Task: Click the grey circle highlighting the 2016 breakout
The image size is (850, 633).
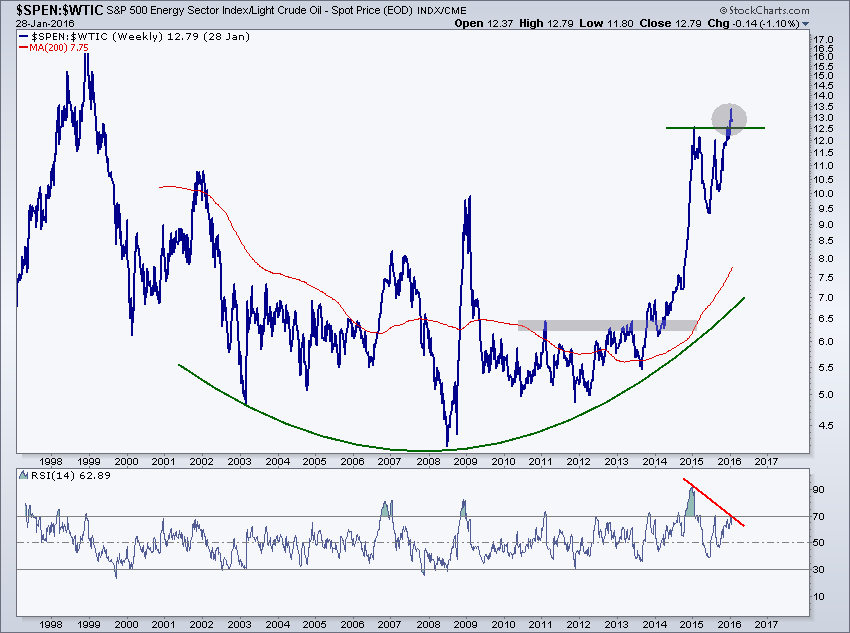Action: tap(729, 119)
